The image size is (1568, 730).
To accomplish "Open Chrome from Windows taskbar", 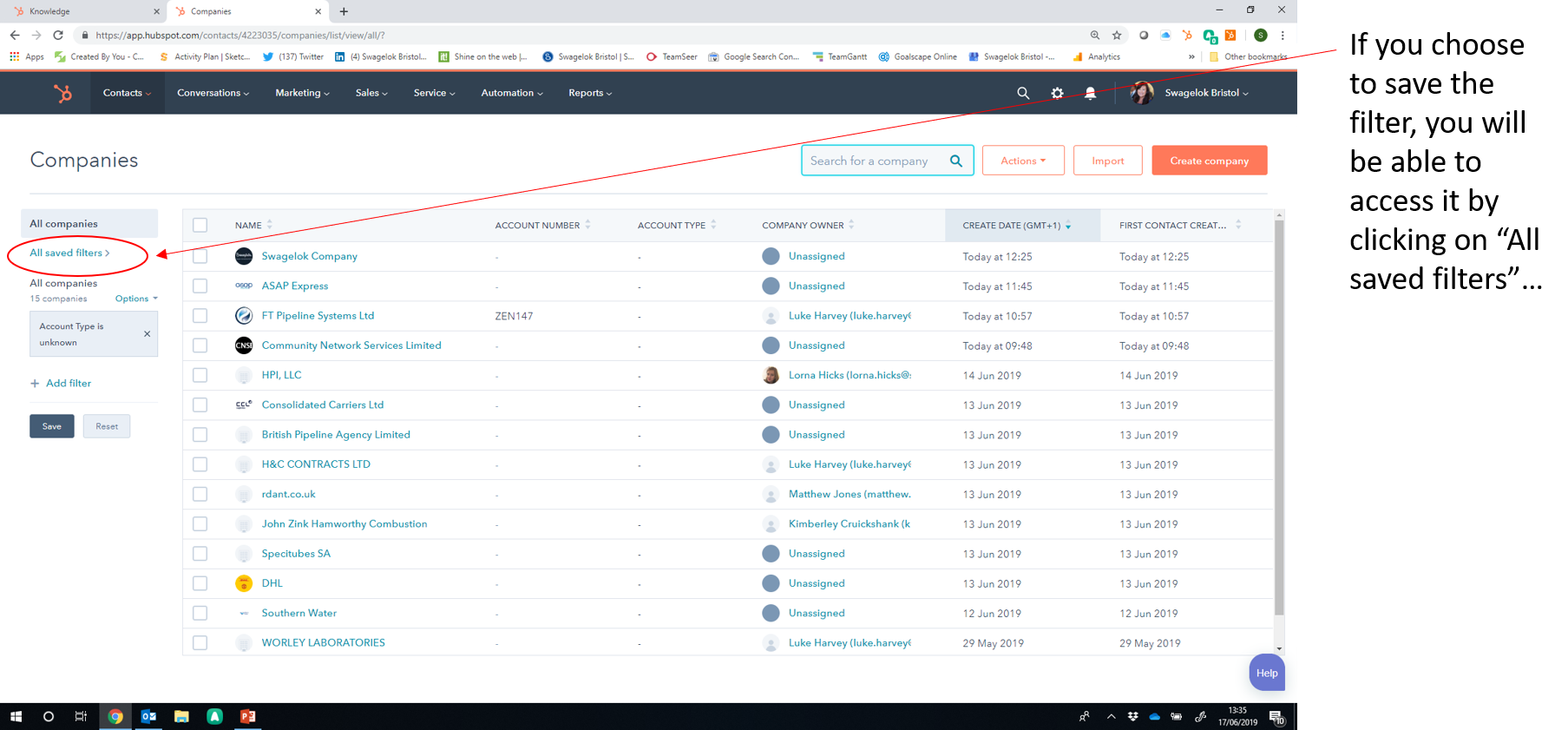I will click(115, 716).
